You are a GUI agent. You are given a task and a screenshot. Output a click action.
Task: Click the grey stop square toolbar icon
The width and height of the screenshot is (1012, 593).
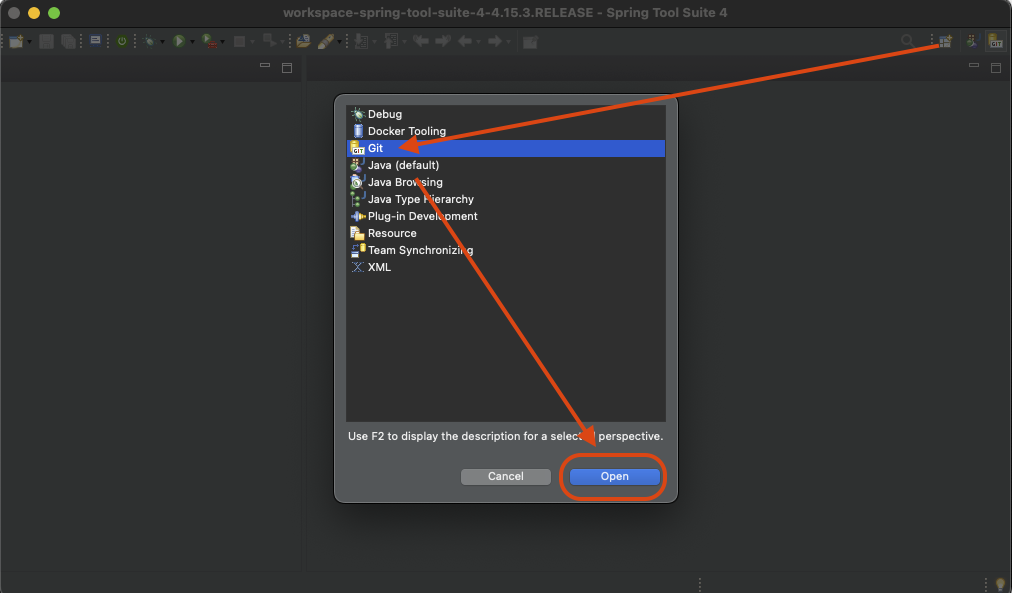click(239, 41)
